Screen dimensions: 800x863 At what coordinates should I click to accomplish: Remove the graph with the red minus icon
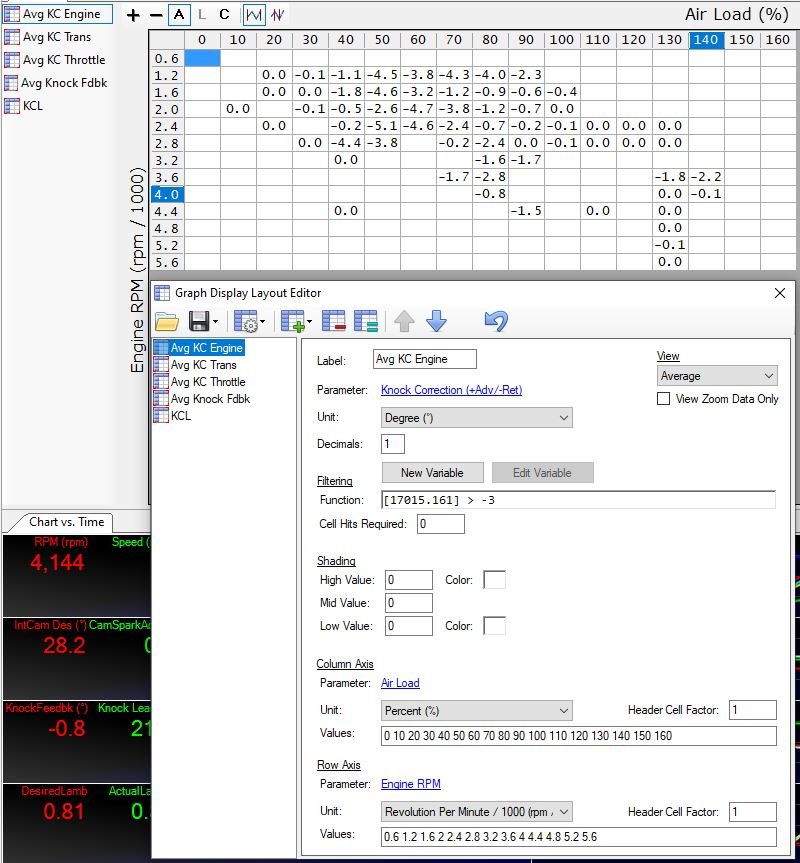[x=333, y=321]
